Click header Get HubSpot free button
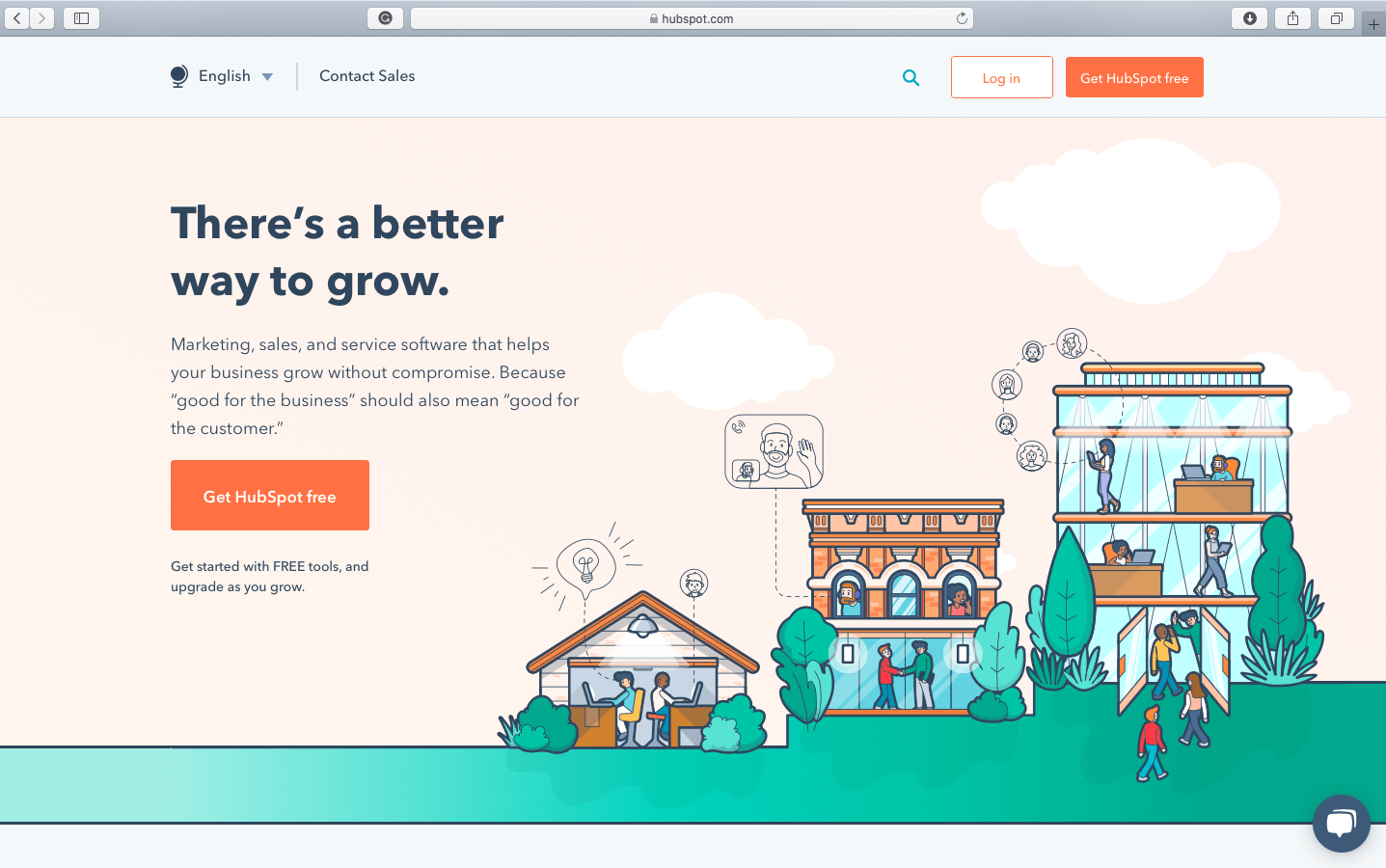 (x=1134, y=77)
